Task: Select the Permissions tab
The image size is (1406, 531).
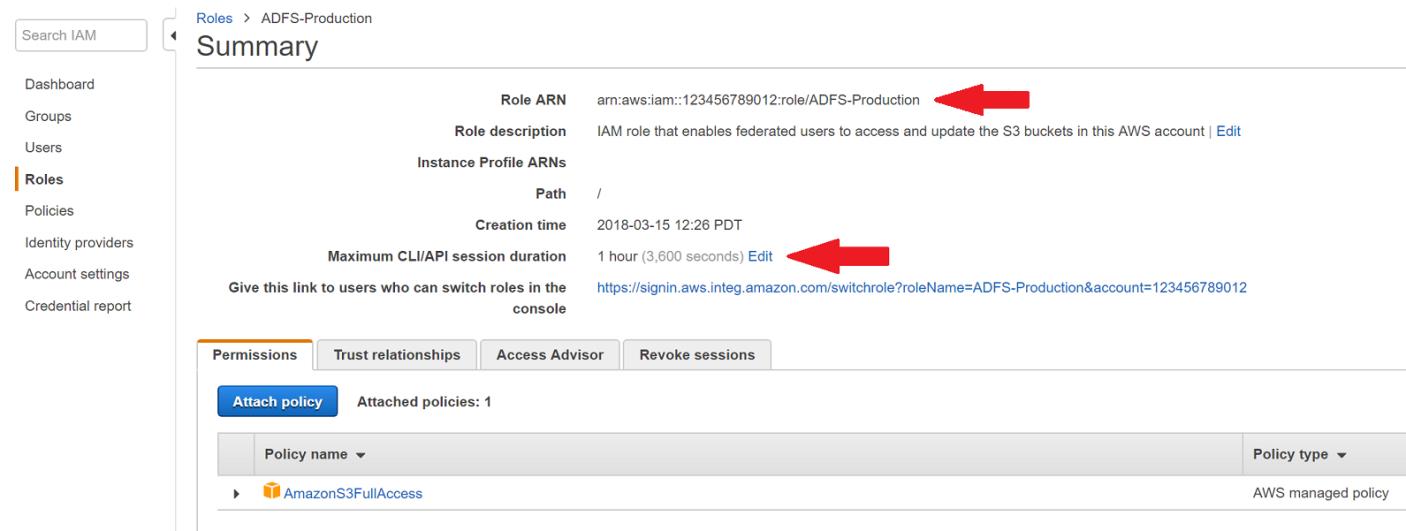Action: coord(255,355)
